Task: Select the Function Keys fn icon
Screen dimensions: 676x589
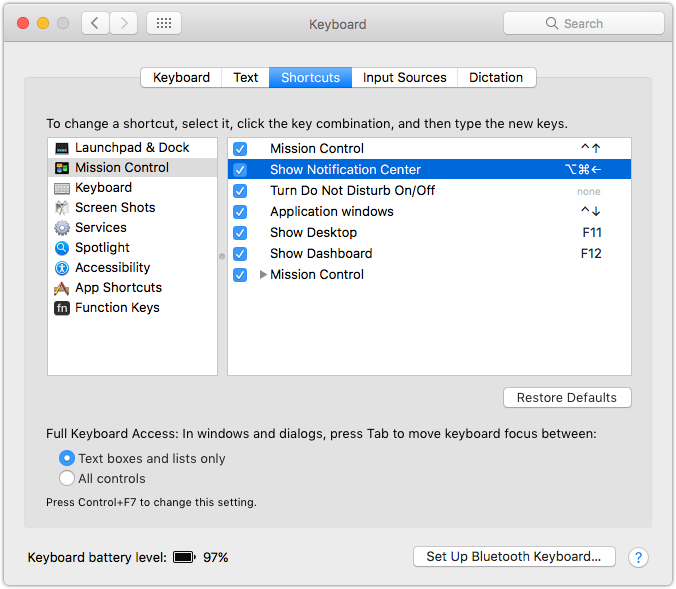Action: coord(62,308)
